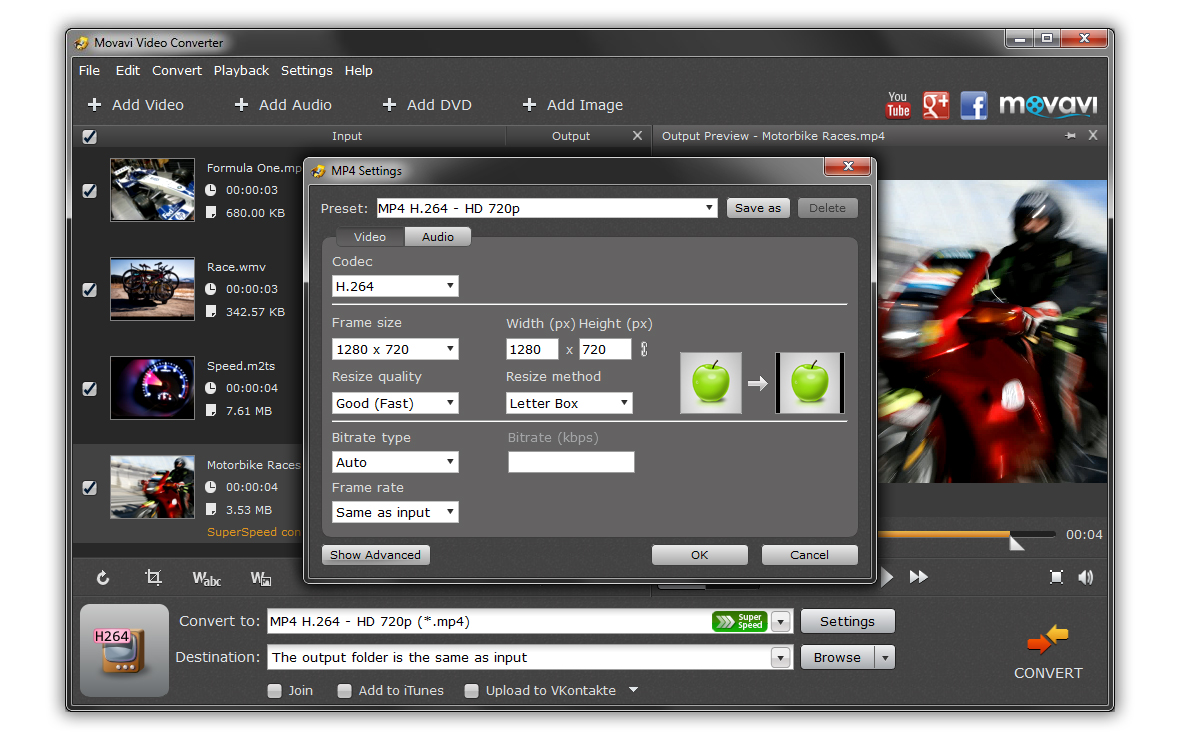Image resolution: width=1180 pixels, height=740 pixels.
Task: Click the play button in preview
Action: click(887, 577)
